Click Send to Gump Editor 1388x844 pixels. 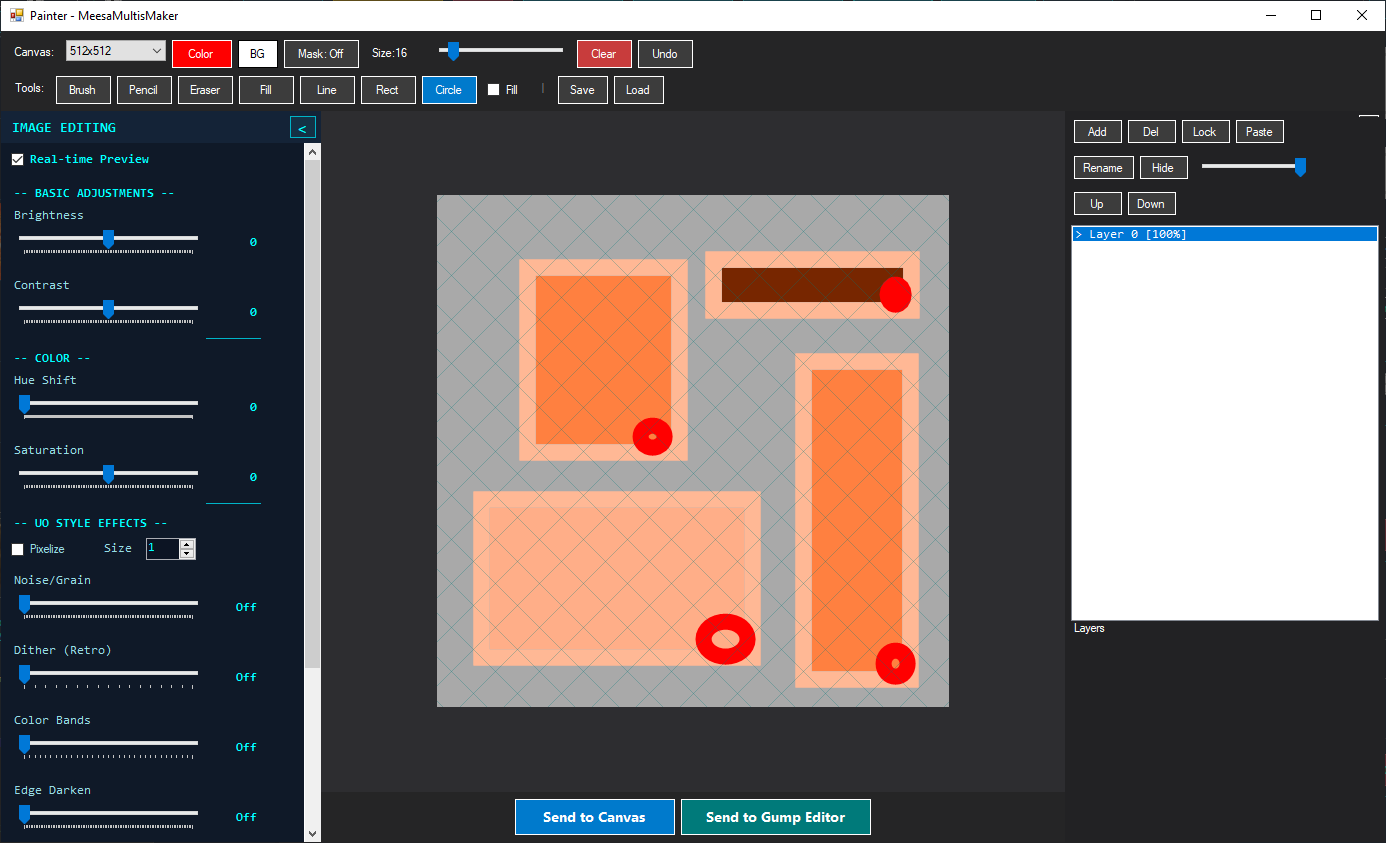pyautogui.click(x=776, y=817)
